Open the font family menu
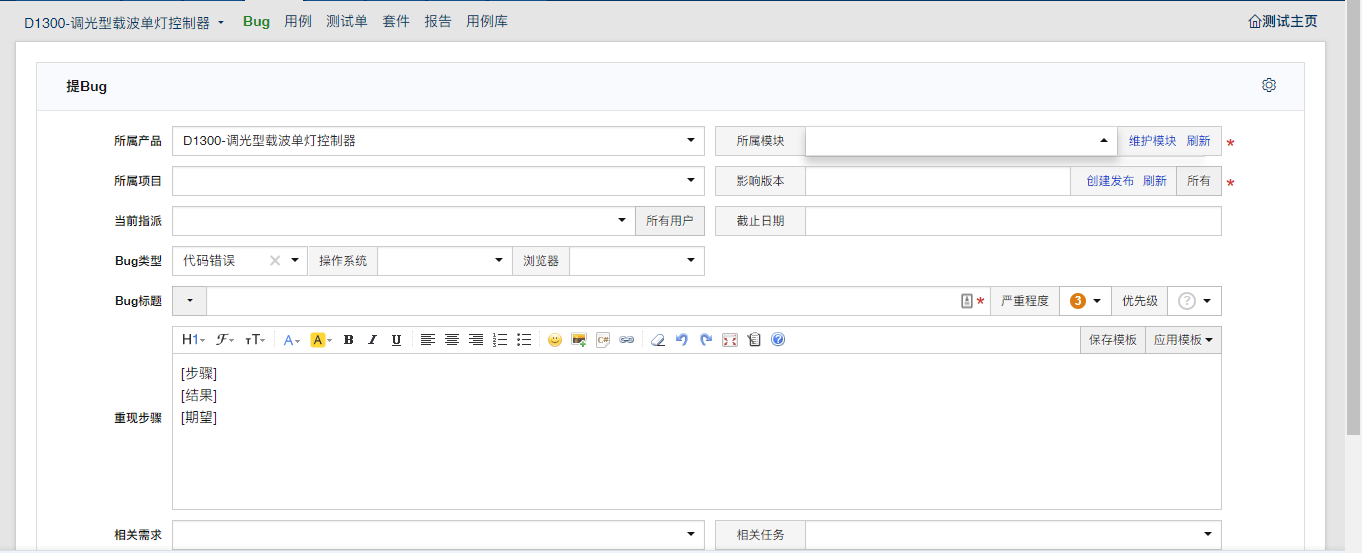Viewport: 1362px width, 553px height. click(x=225, y=340)
